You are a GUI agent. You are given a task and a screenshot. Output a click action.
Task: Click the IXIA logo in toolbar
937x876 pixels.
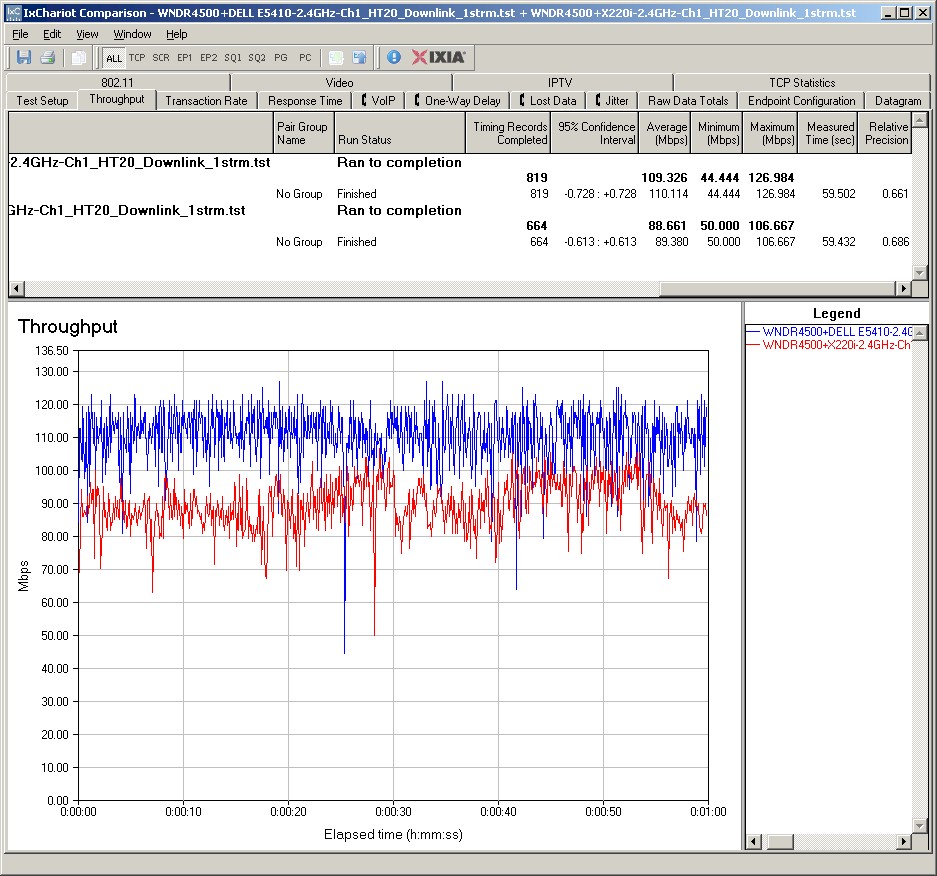pyautogui.click(x=438, y=57)
